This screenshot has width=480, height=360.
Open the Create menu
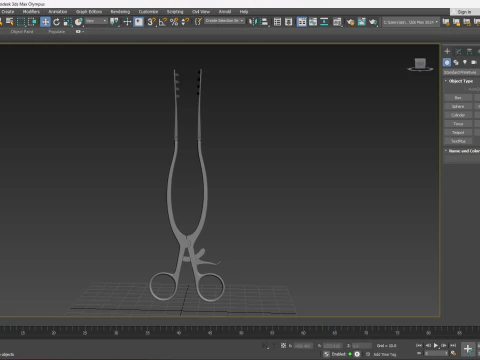[x=8, y=12]
